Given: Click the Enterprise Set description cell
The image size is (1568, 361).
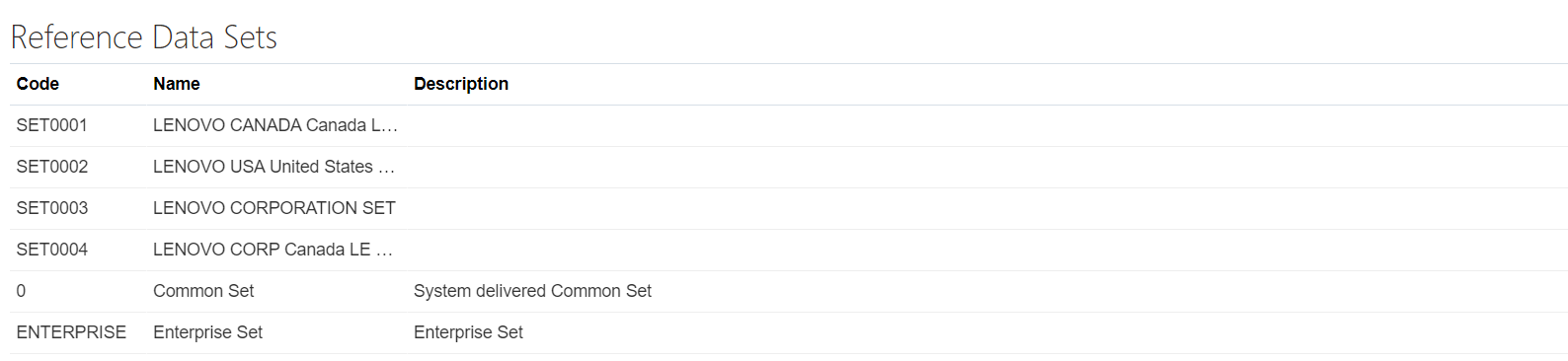Looking at the screenshot, I should tap(468, 332).
